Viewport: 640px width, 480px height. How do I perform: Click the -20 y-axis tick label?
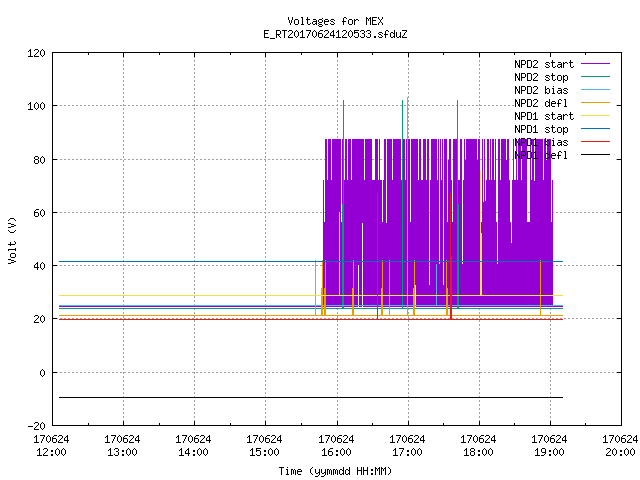36,426
